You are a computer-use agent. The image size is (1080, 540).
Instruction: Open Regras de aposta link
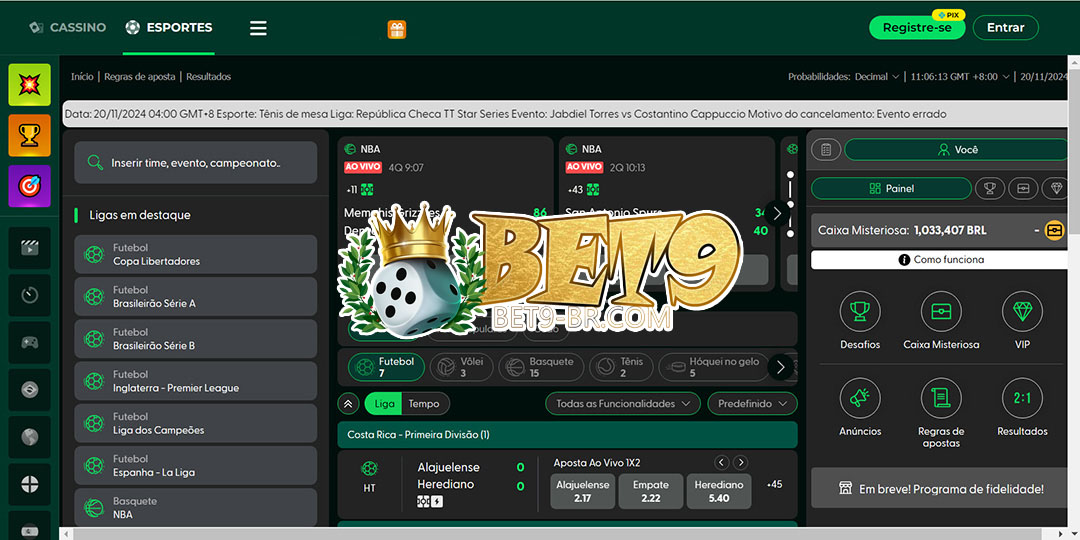(140, 76)
